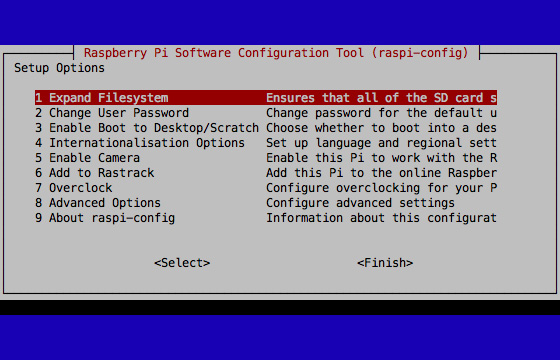Click 'Configure advanced settings' description

360,203
